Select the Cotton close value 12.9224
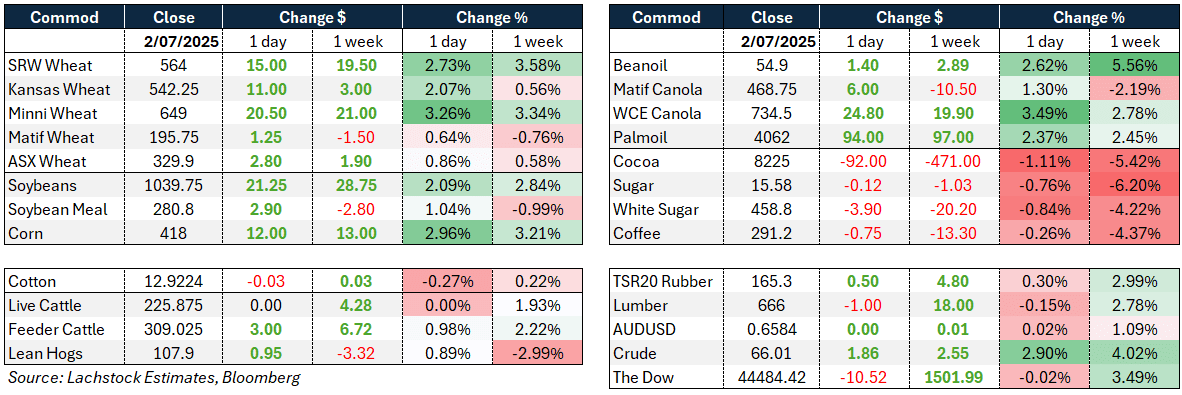1182x395 pixels. pyautogui.click(x=173, y=281)
